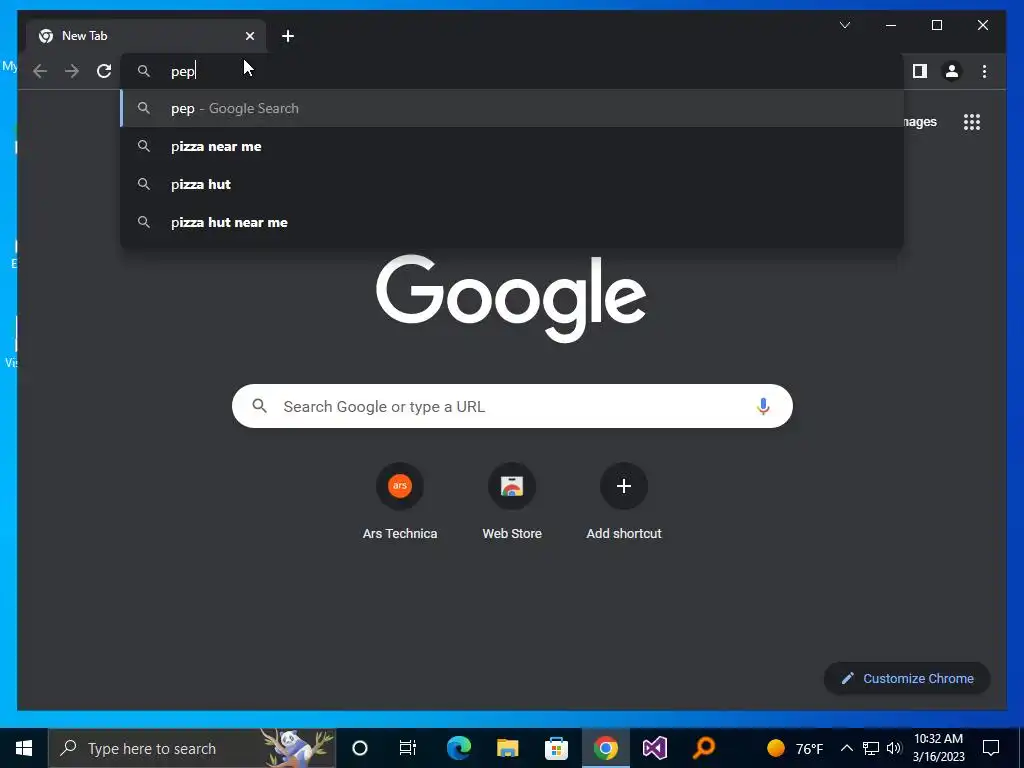Close the New Tab tab
This screenshot has width=1024, height=768.
pyautogui.click(x=249, y=36)
